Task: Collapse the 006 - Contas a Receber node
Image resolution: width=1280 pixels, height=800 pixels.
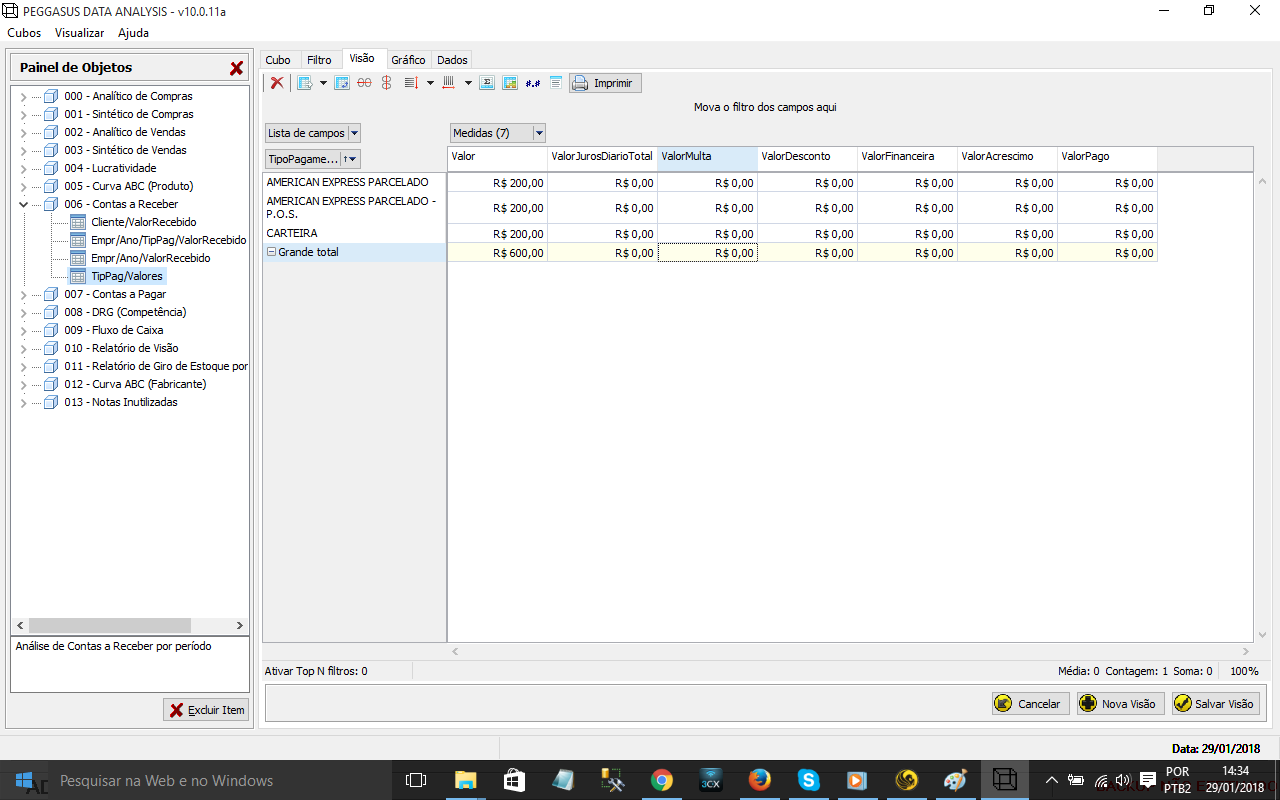Action: tap(23, 204)
